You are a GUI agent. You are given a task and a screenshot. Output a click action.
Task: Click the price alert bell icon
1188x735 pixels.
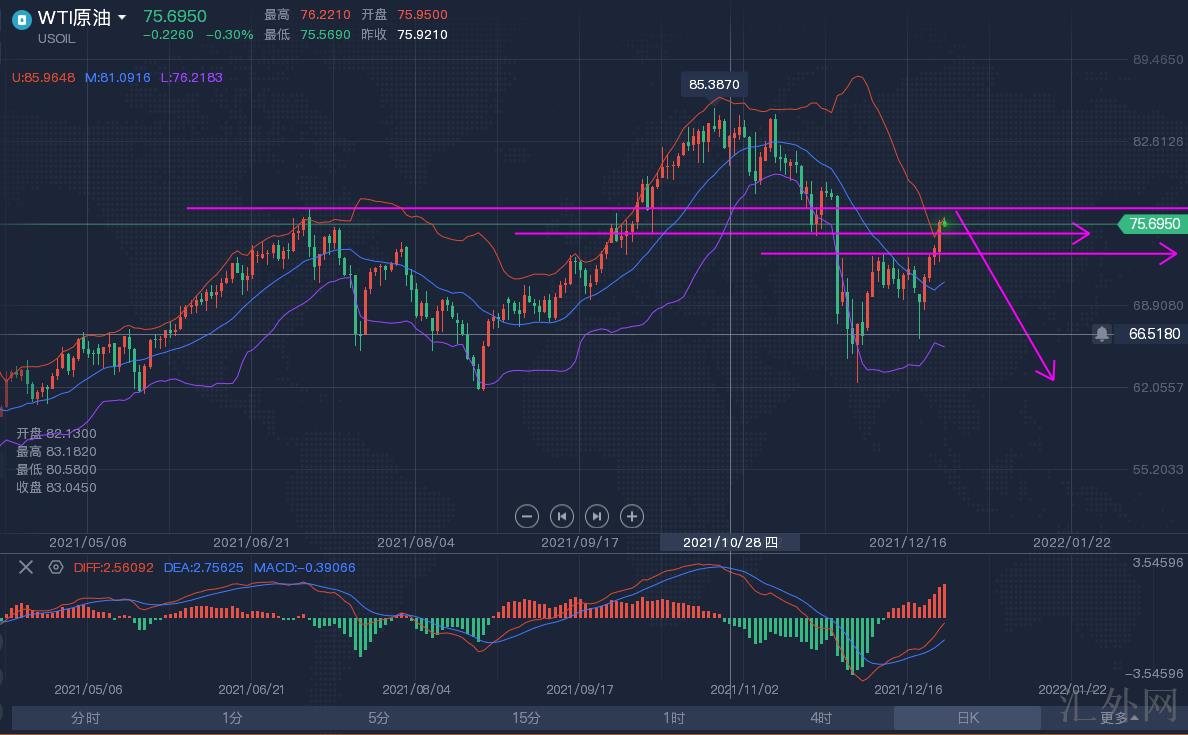click(x=1101, y=334)
